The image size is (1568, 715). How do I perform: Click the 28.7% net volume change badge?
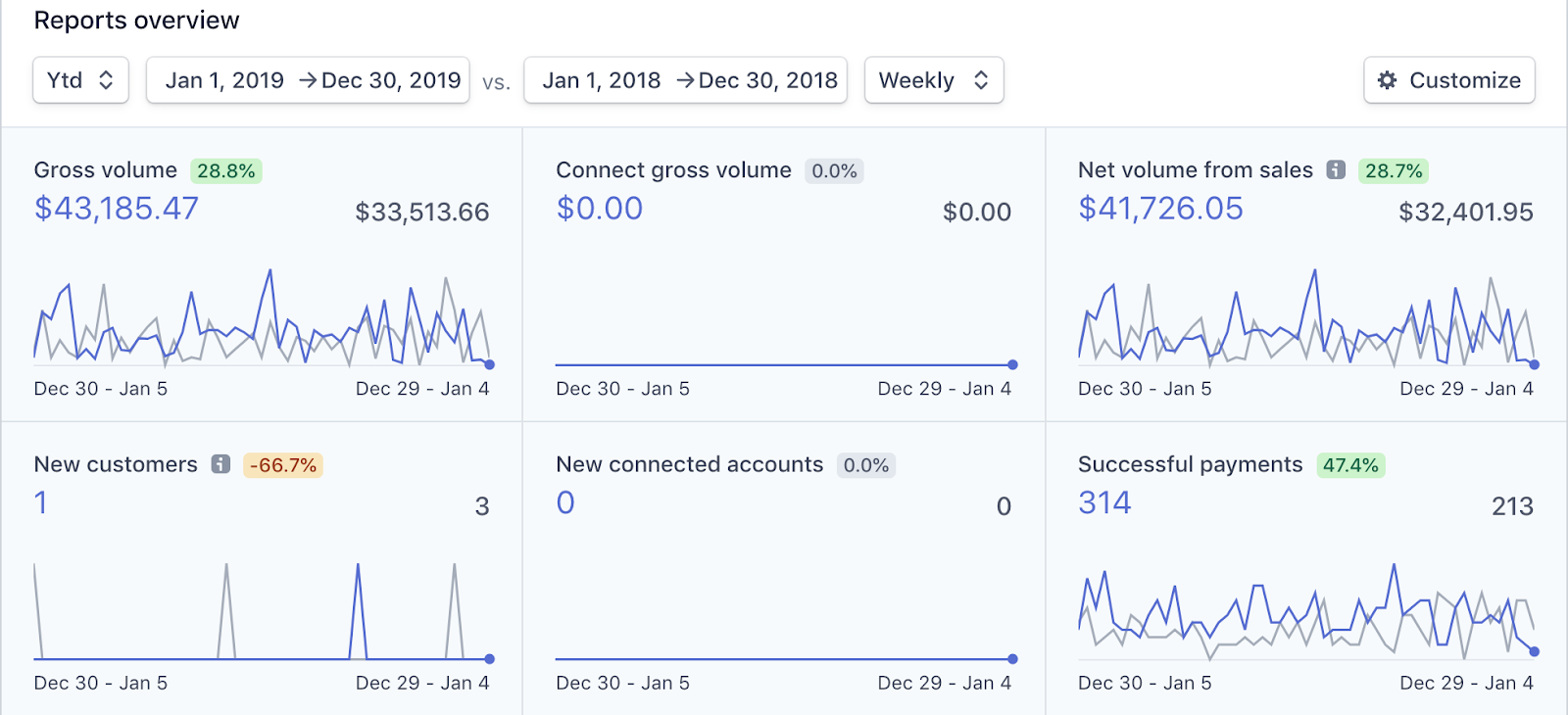(x=1394, y=171)
